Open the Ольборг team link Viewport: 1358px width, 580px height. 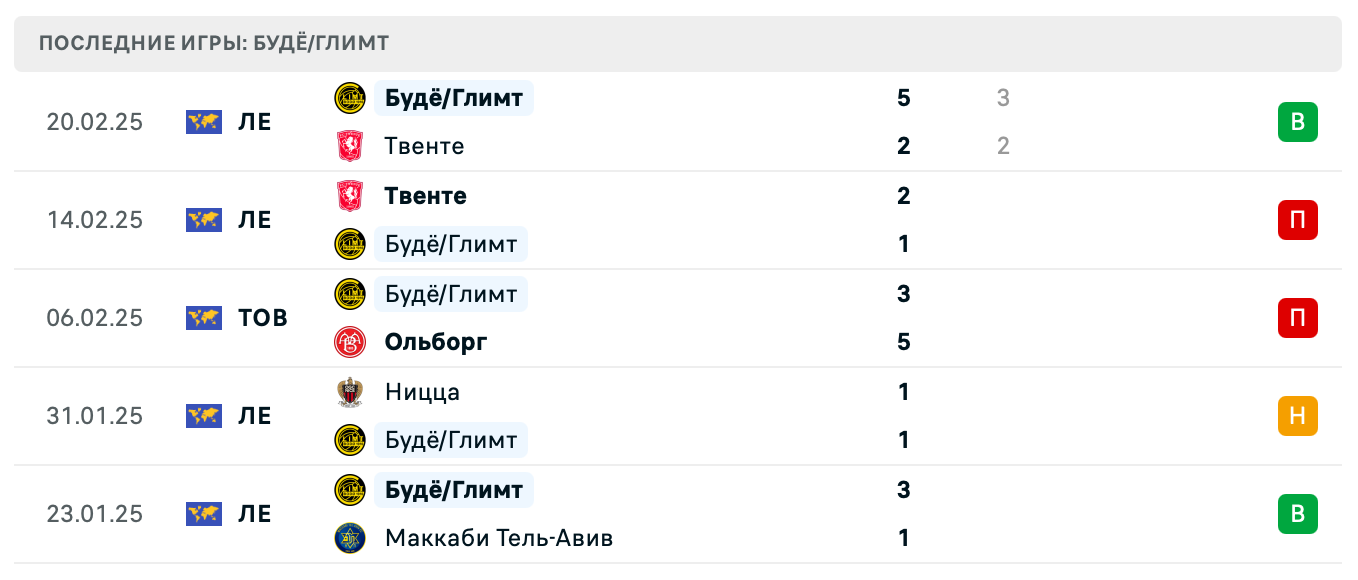tap(435, 342)
